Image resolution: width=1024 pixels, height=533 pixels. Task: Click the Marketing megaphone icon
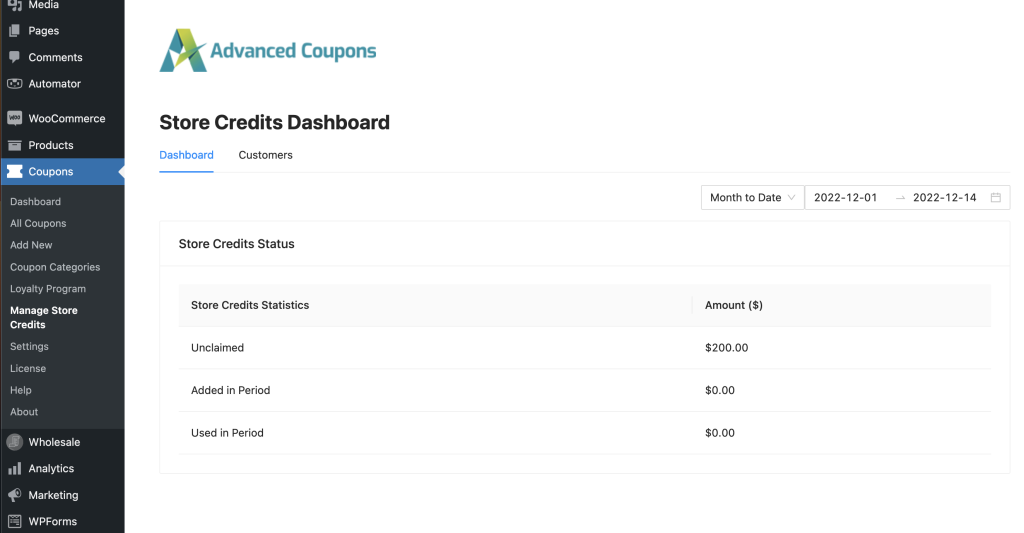click(x=14, y=495)
